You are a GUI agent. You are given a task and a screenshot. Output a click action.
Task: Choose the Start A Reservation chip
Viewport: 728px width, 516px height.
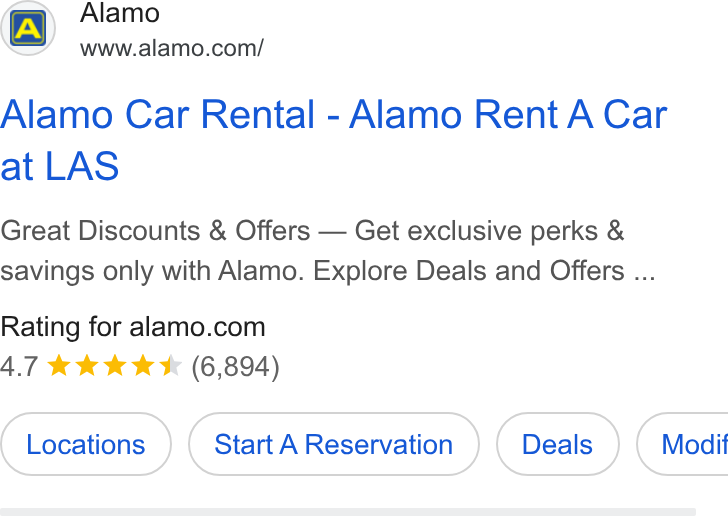pyautogui.click(x=334, y=444)
